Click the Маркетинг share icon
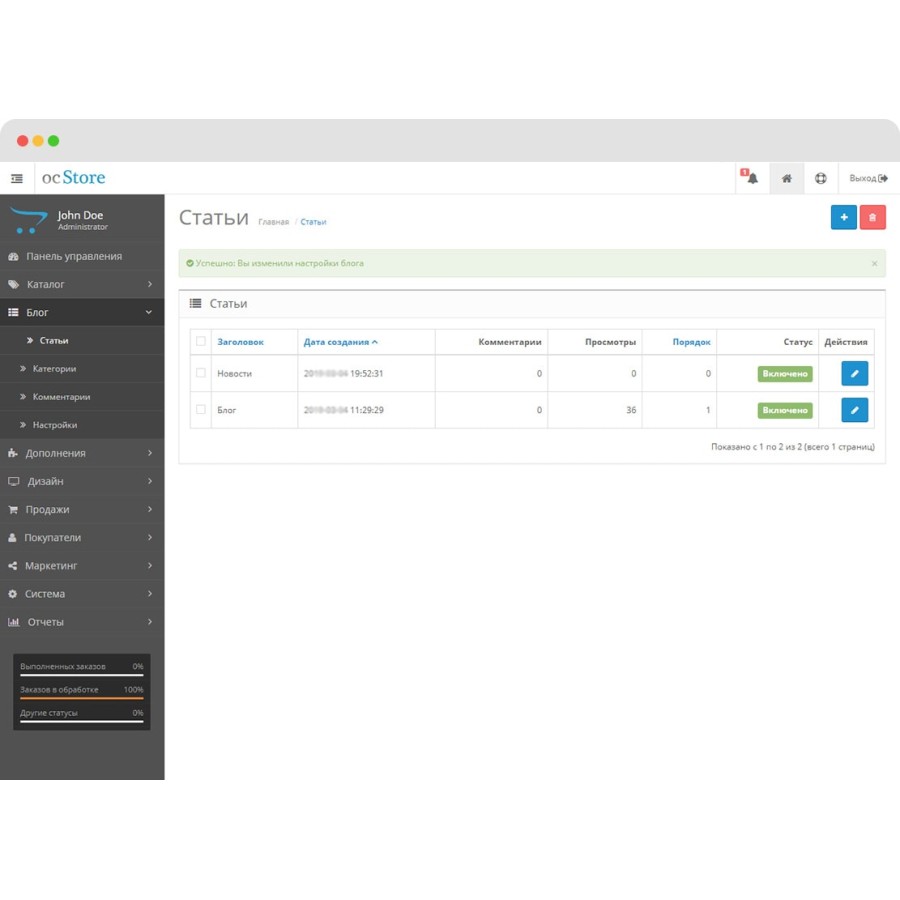900x900 pixels. coord(13,566)
